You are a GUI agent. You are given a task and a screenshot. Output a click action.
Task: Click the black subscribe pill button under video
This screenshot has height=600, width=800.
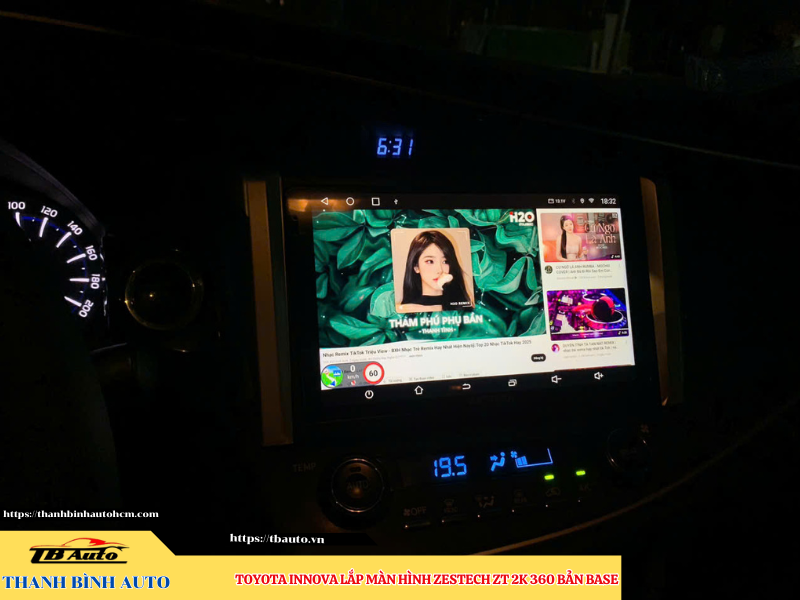[538, 358]
